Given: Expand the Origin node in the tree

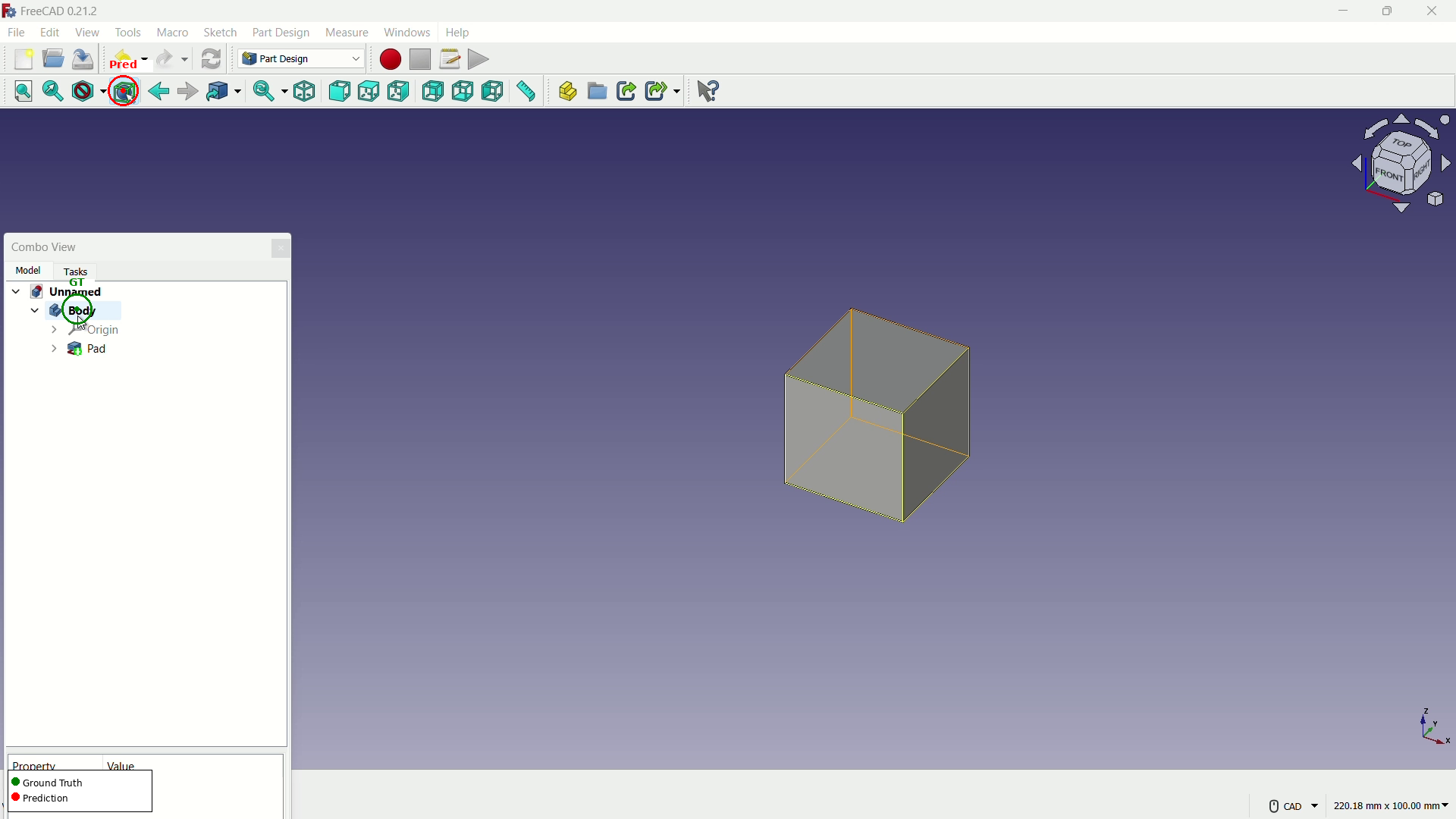Looking at the screenshot, I should pos(53,330).
